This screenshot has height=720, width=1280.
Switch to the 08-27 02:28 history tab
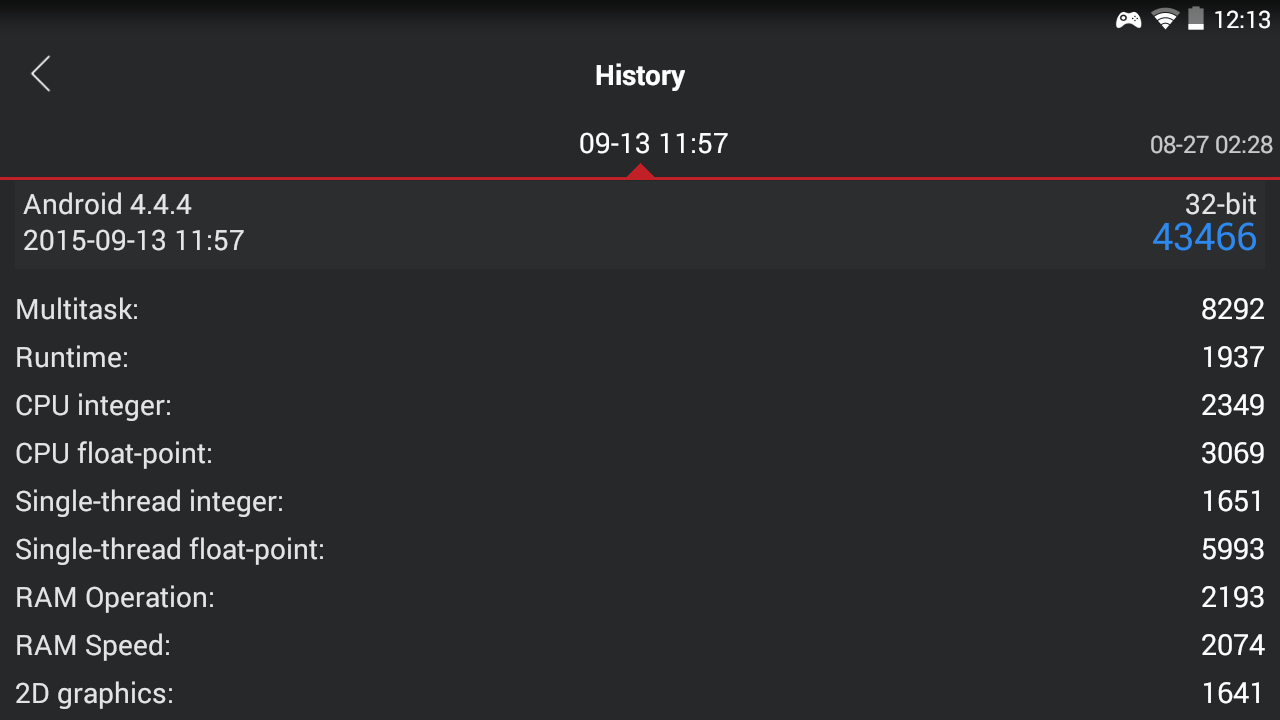[x=1211, y=145]
